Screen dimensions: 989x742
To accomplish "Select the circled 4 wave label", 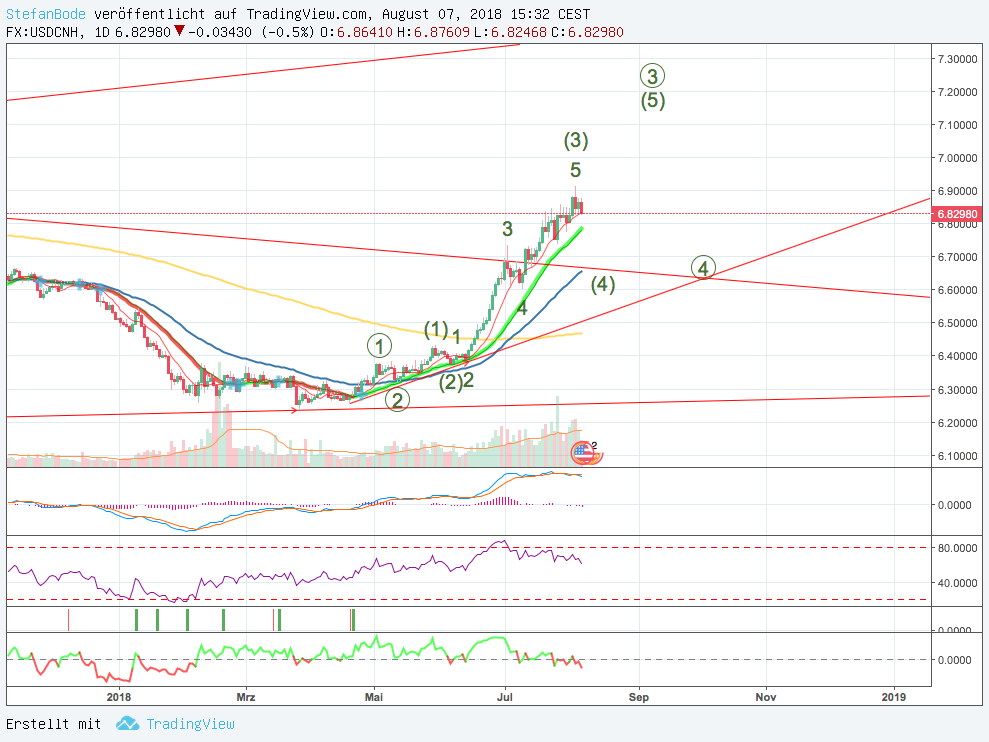I will pos(703,268).
